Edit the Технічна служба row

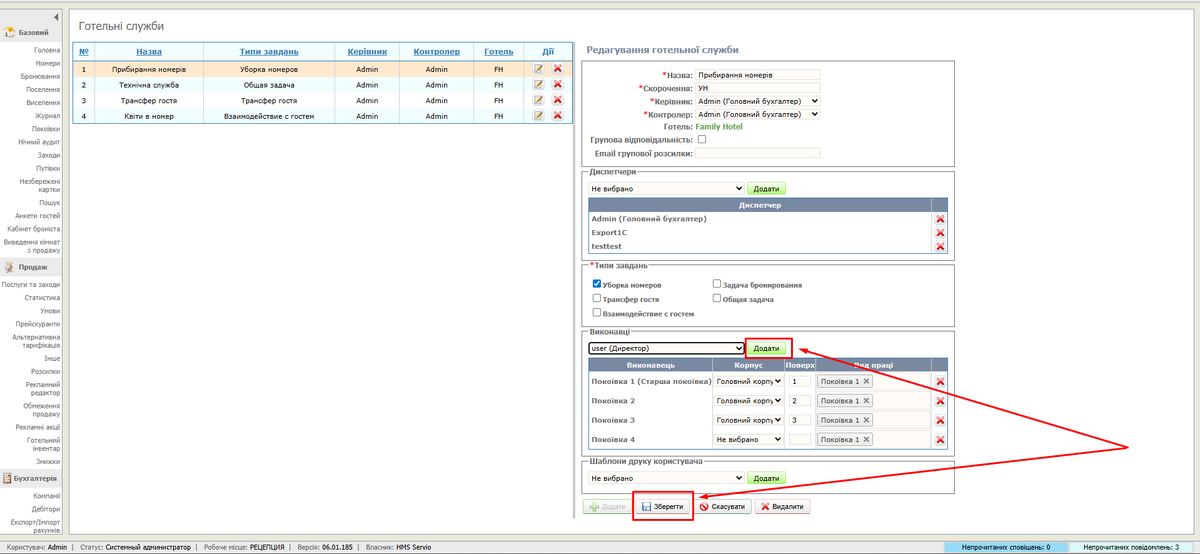(538, 85)
